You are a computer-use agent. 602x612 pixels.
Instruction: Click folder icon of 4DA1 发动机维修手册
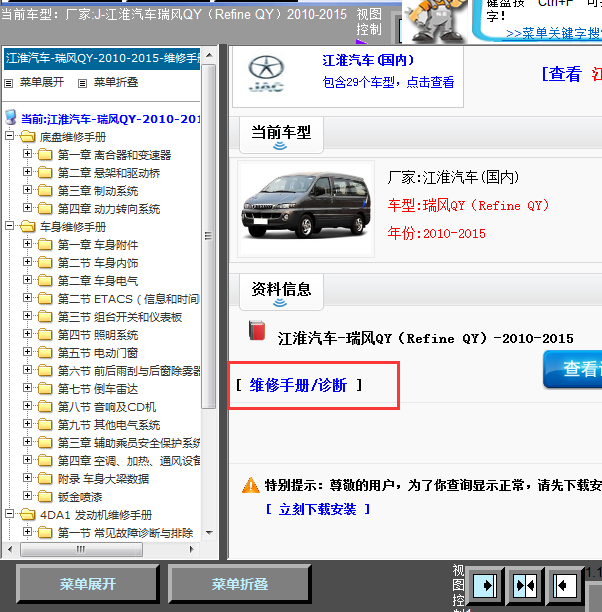pos(27,514)
